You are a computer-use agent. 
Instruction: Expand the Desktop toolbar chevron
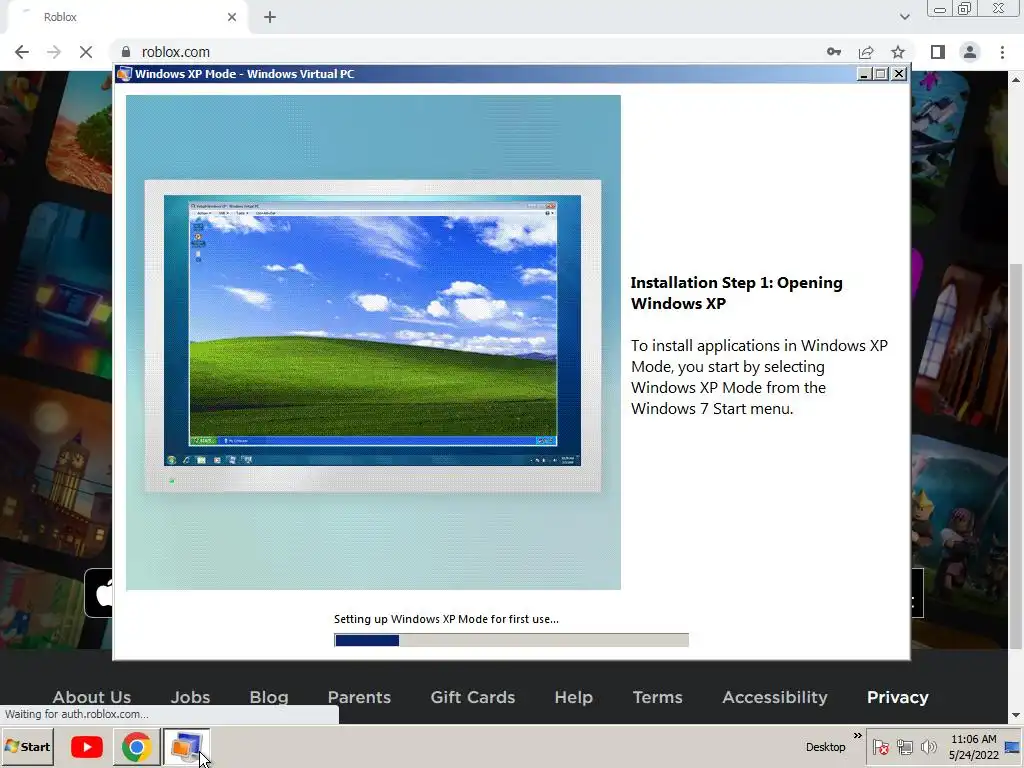pyautogui.click(x=857, y=736)
